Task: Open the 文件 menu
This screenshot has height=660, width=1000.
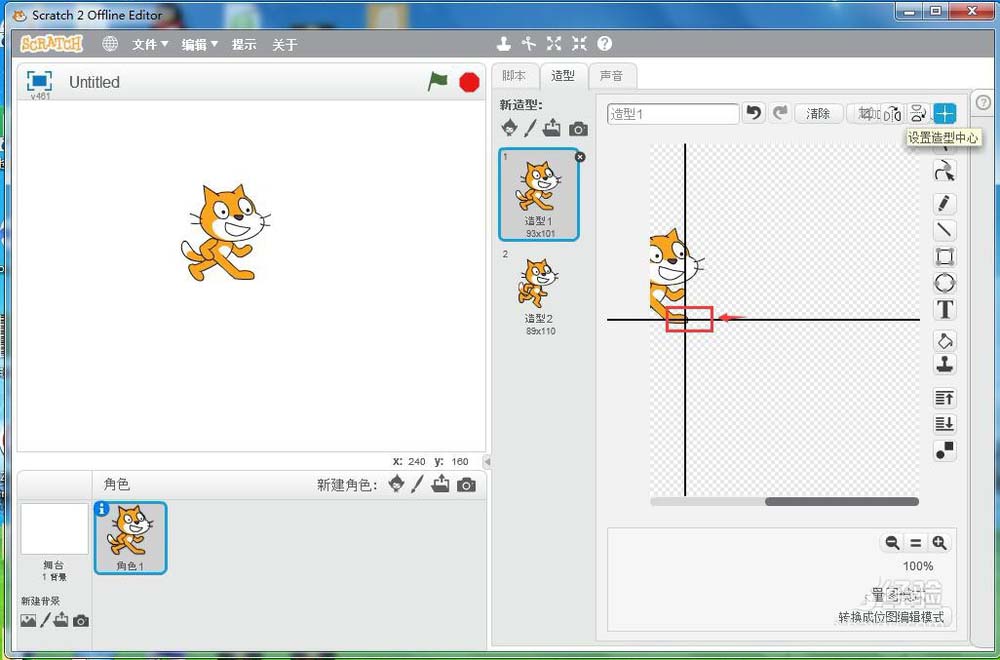Action: (x=149, y=44)
